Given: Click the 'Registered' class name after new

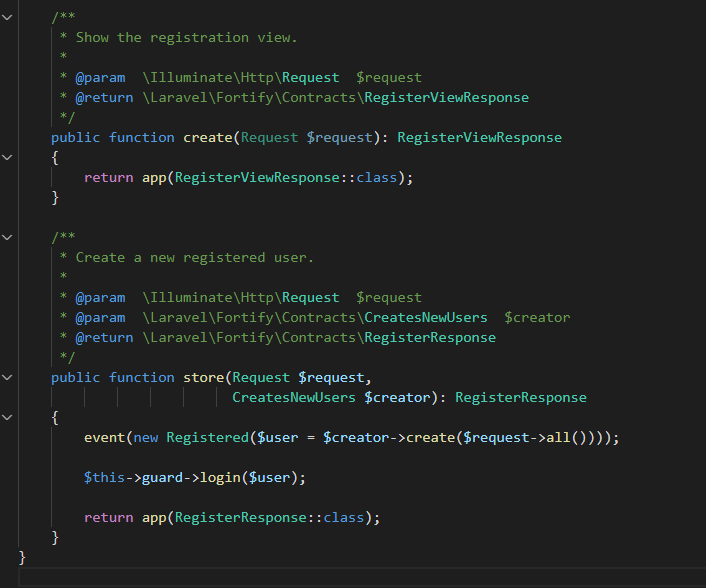Looking at the screenshot, I should (x=208, y=438).
